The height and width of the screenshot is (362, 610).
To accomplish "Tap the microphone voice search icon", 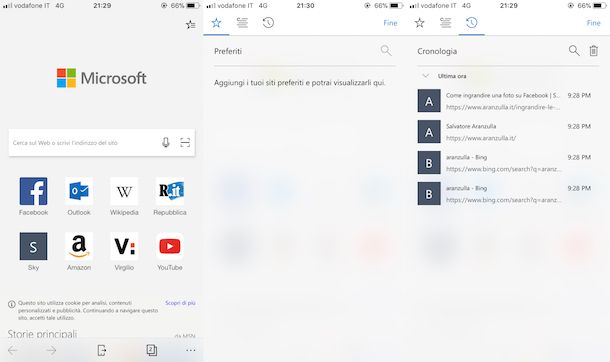I will (166, 143).
